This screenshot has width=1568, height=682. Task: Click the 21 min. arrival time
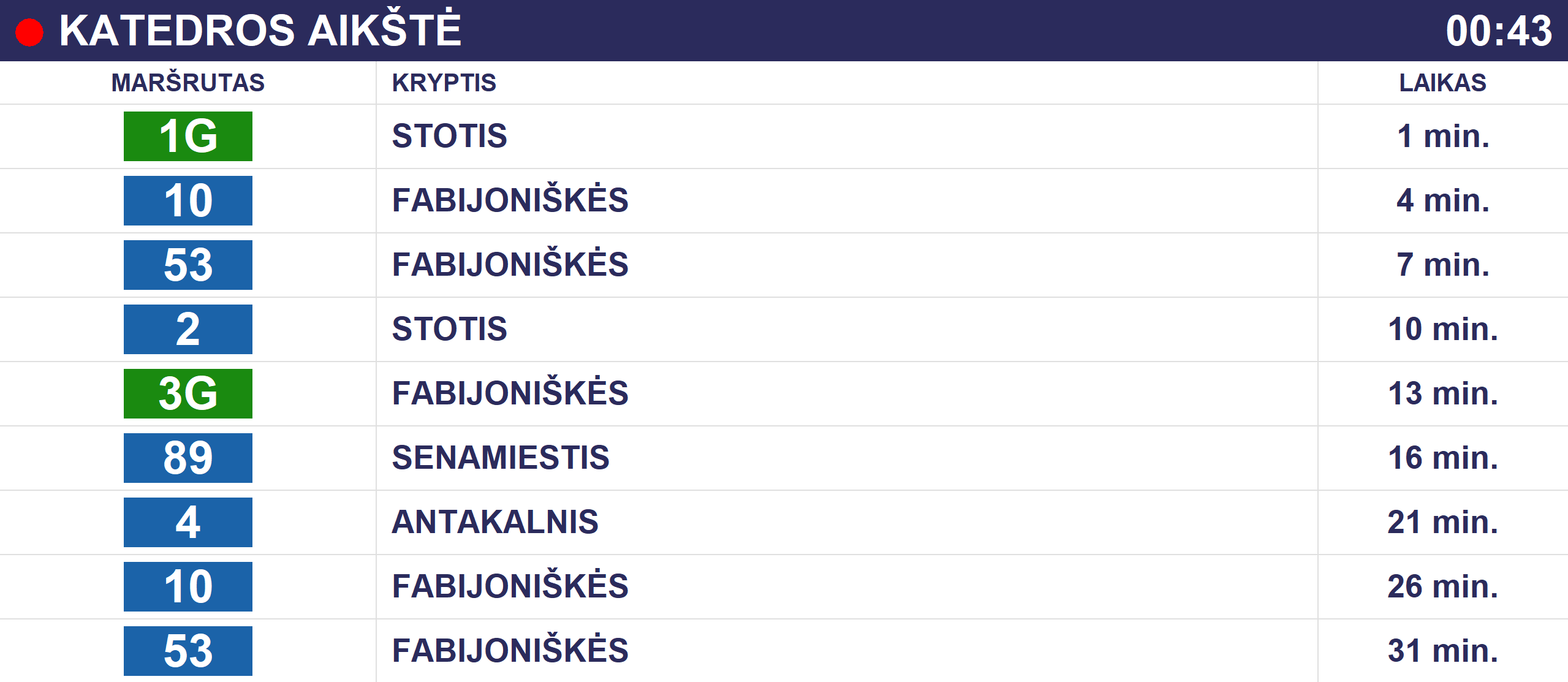(x=1443, y=522)
